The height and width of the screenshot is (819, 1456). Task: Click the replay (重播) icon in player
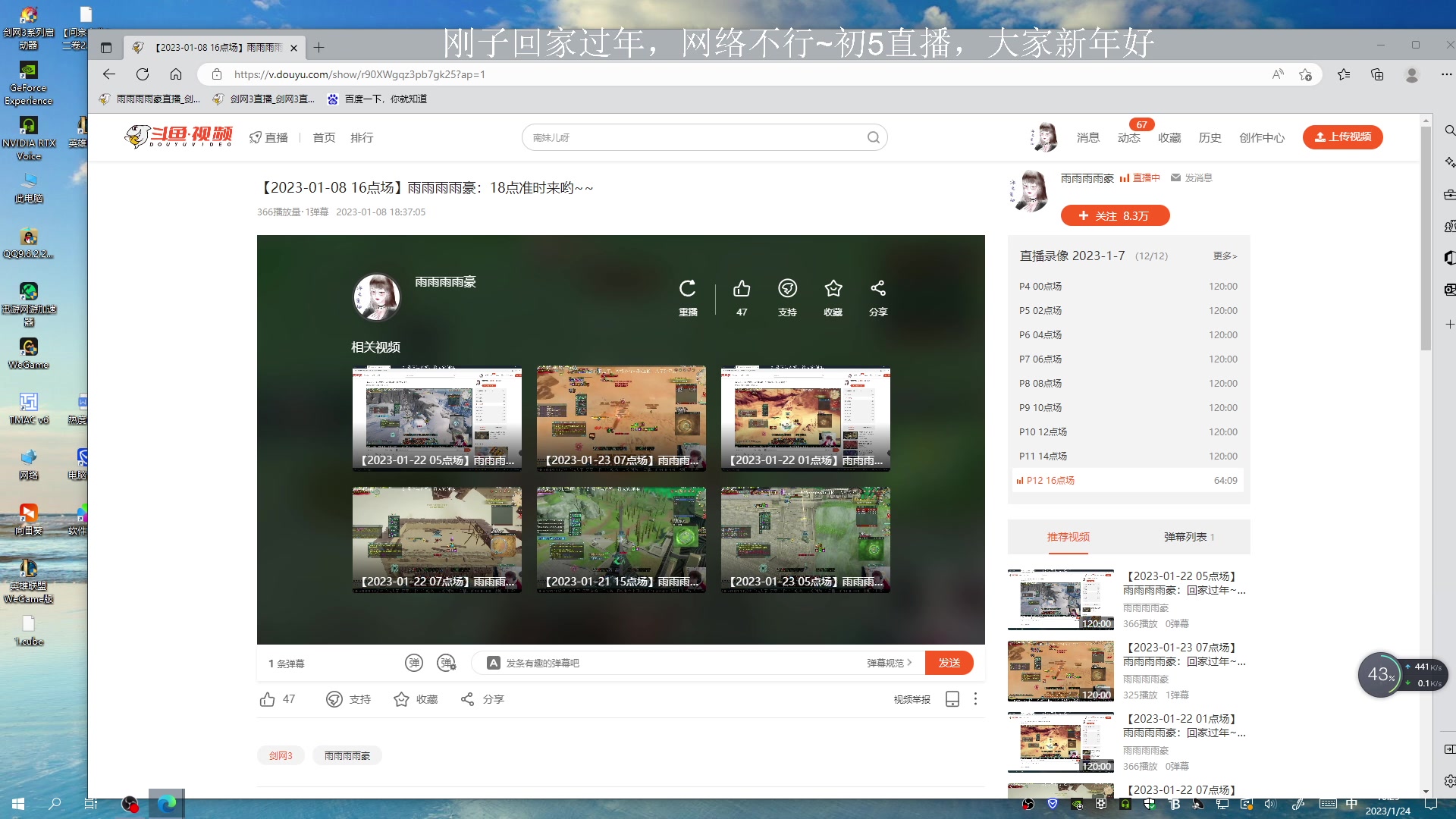687,289
